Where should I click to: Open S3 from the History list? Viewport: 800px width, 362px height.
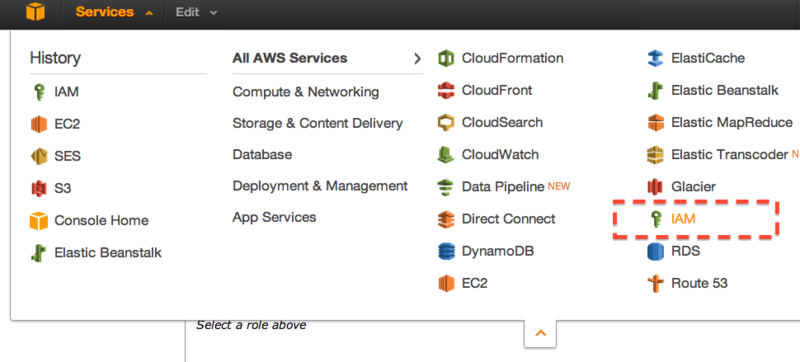(x=62, y=188)
